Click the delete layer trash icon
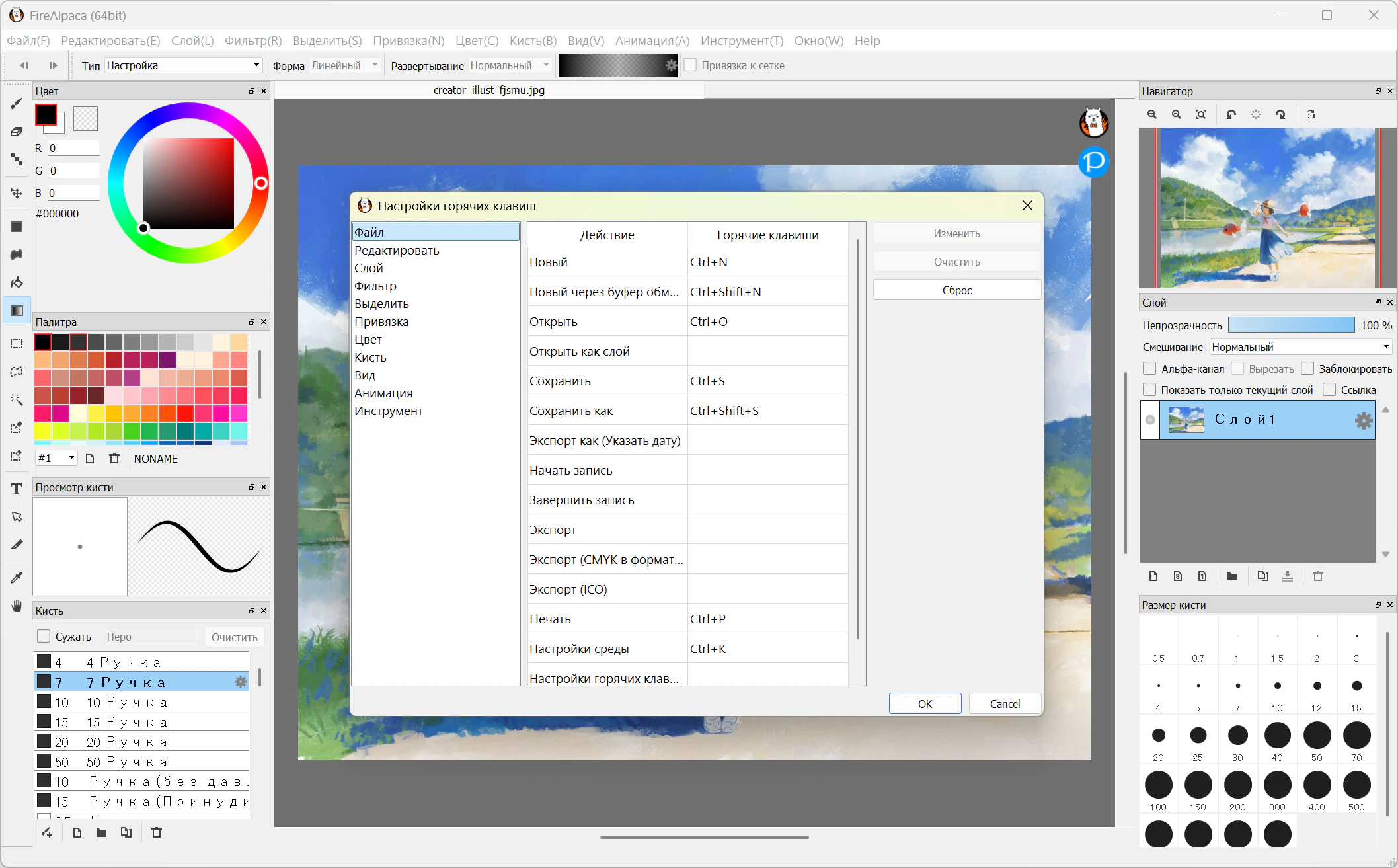The image size is (1398, 868). pyautogui.click(x=1318, y=576)
